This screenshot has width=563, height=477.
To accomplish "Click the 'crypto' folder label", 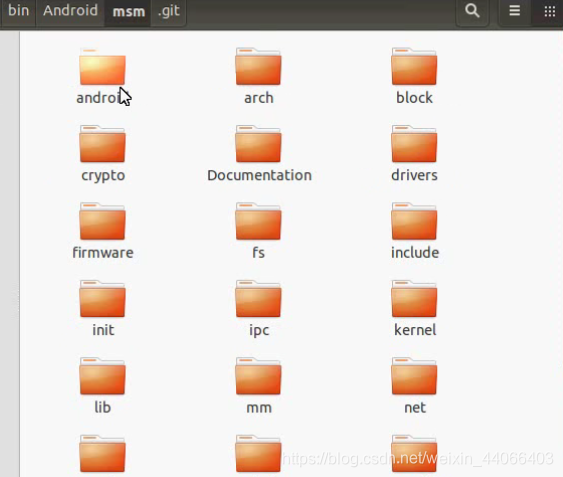I will [103, 176].
